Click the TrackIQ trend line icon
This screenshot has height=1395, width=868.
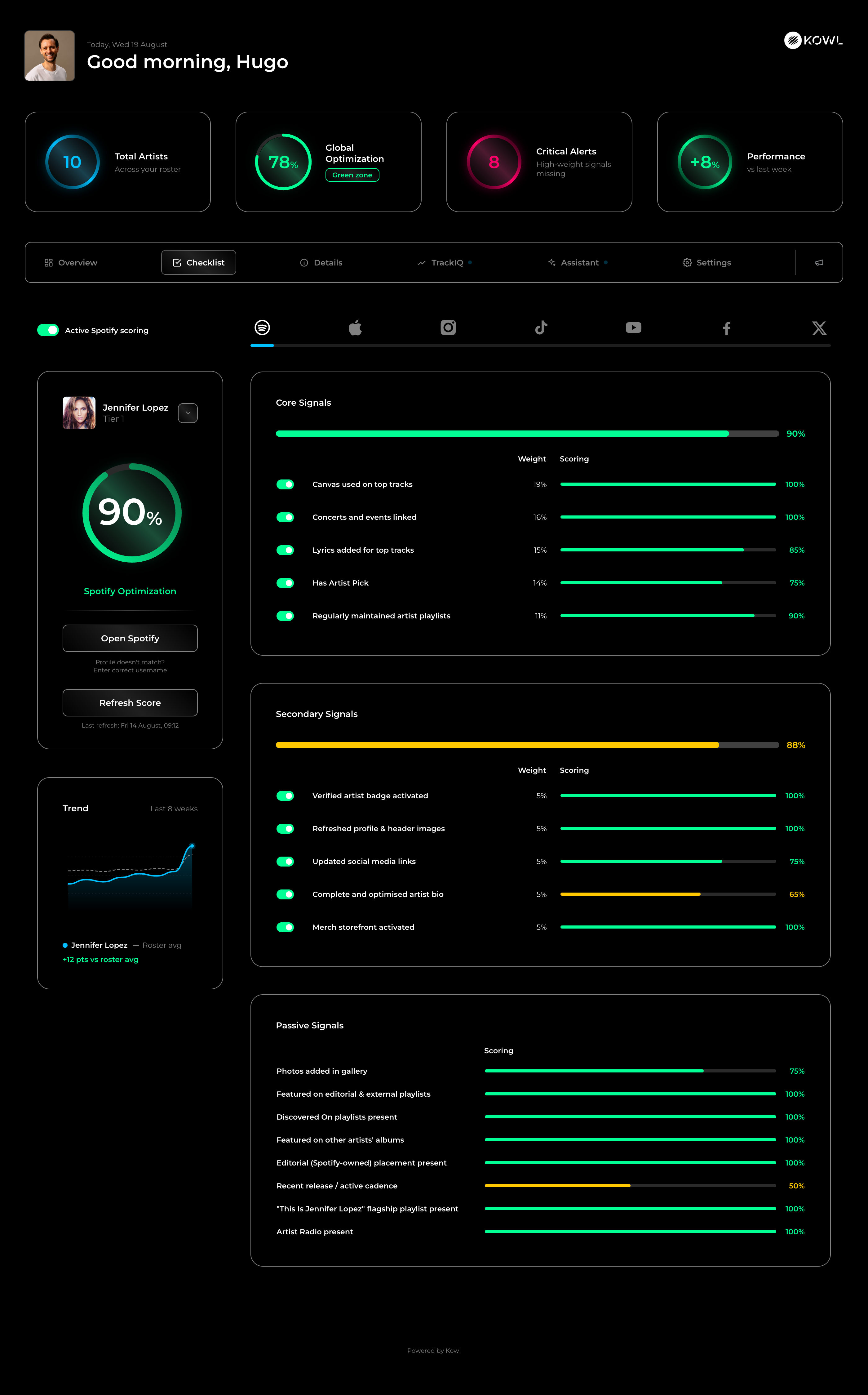click(422, 262)
